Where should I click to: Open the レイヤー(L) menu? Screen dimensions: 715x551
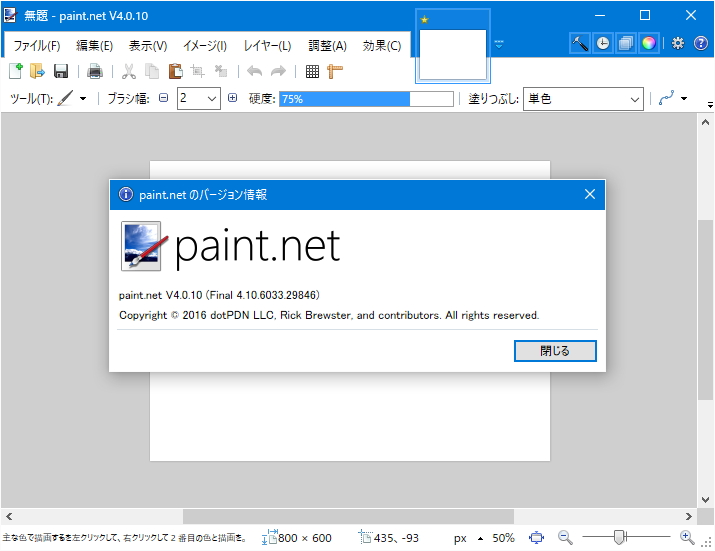[x=268, y=46]
